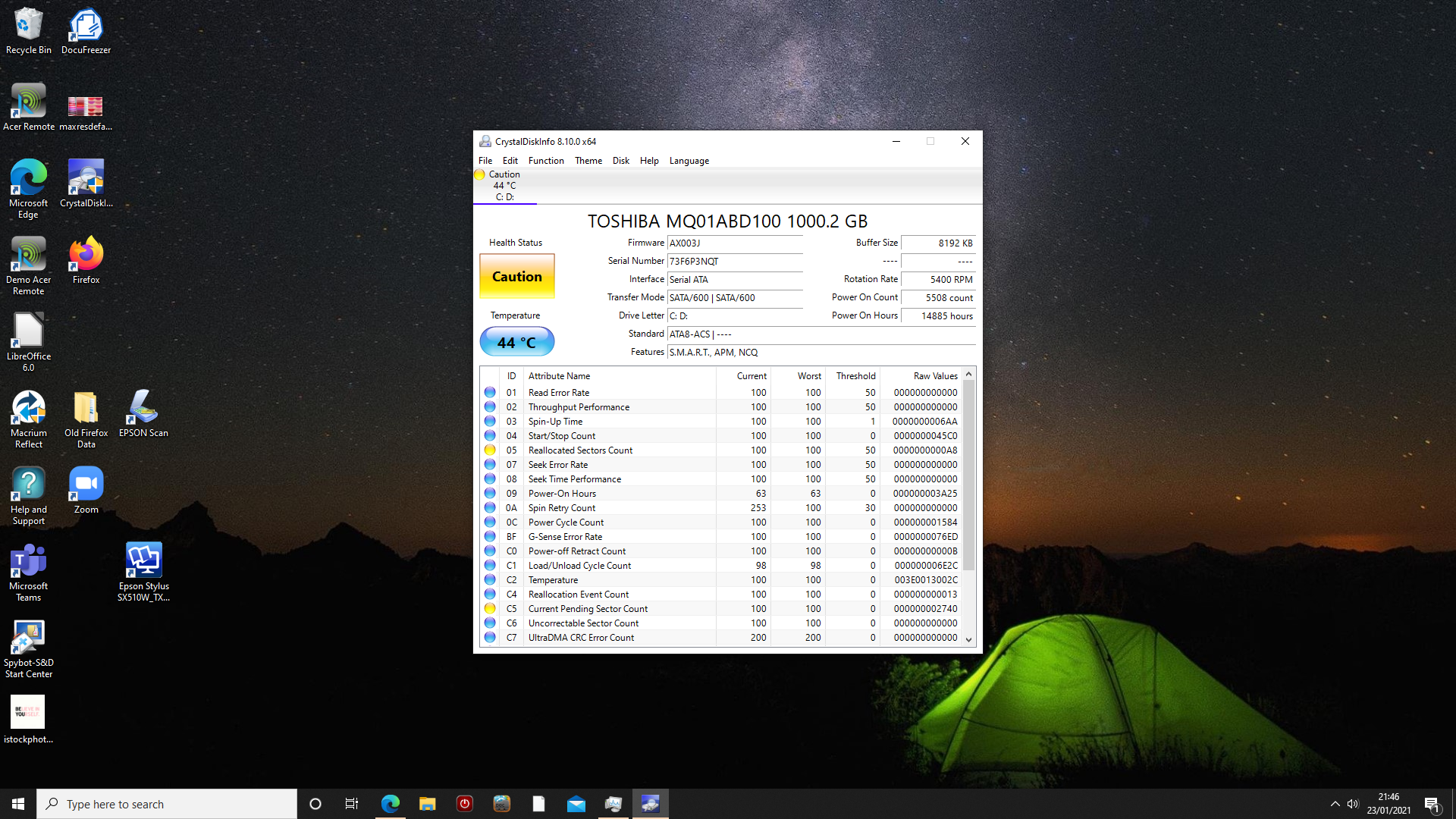1456x819 pixels.
Task: Select the Reallocated Sectors Count row
Action: (721, 450)
